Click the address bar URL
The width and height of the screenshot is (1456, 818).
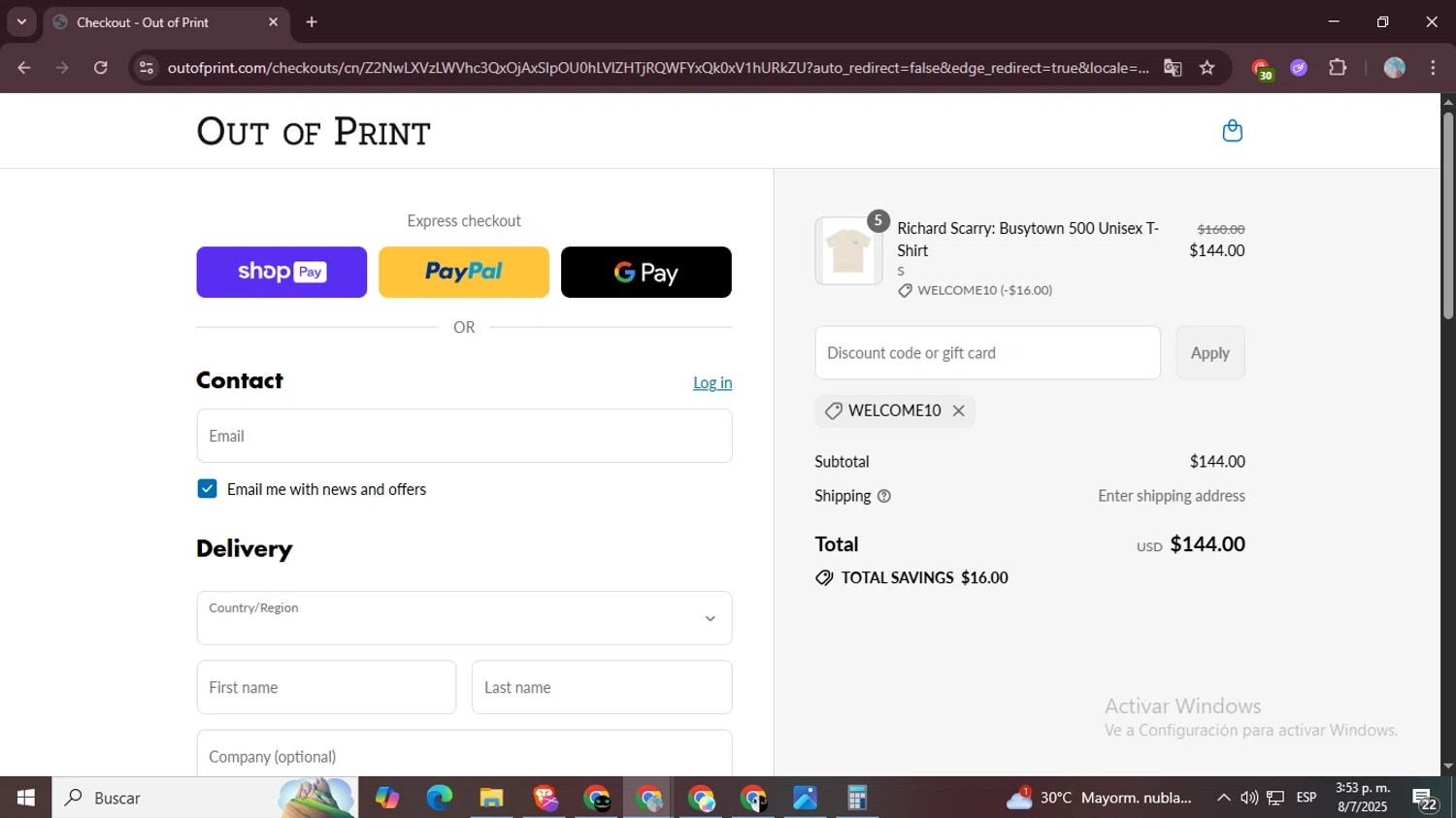pyautogui.click(x=657, y=68)
